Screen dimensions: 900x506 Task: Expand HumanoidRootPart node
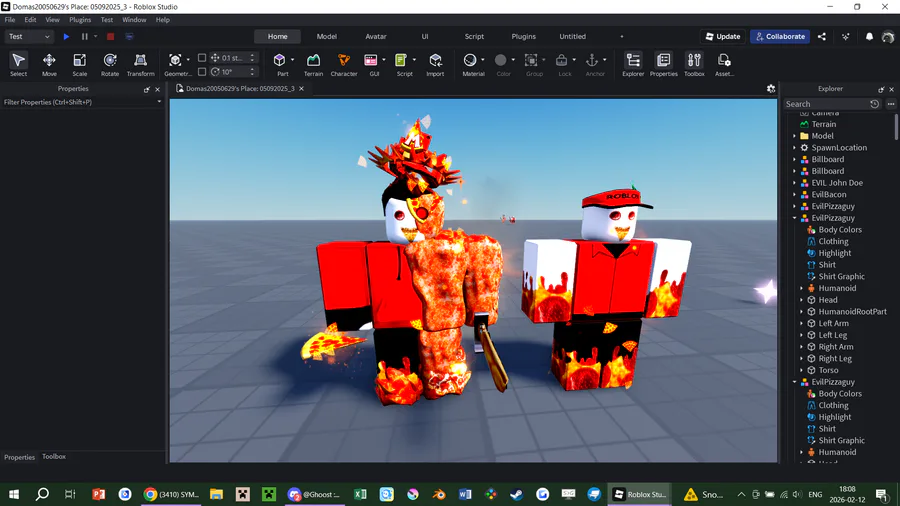click(802, 312)
